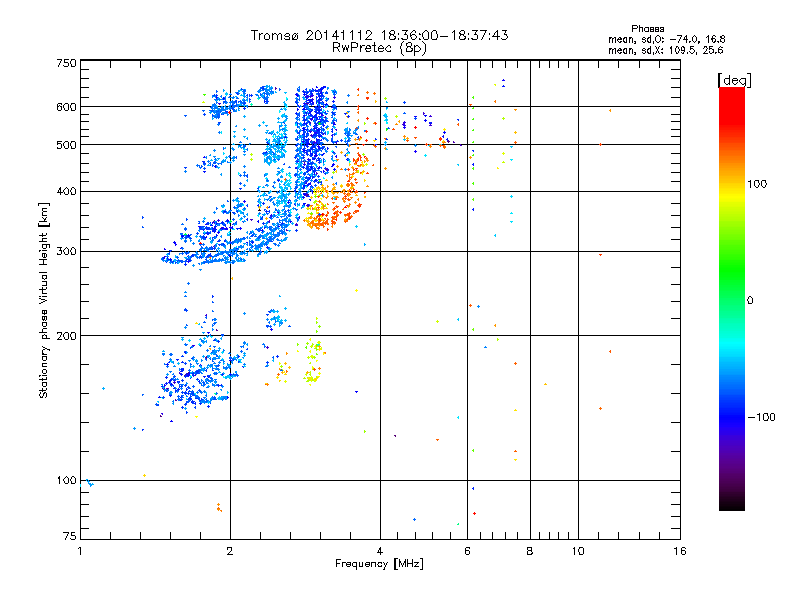Click y-axis tick label '500'
The height and width of the screenshot is (600, 800).
point(66,145)
